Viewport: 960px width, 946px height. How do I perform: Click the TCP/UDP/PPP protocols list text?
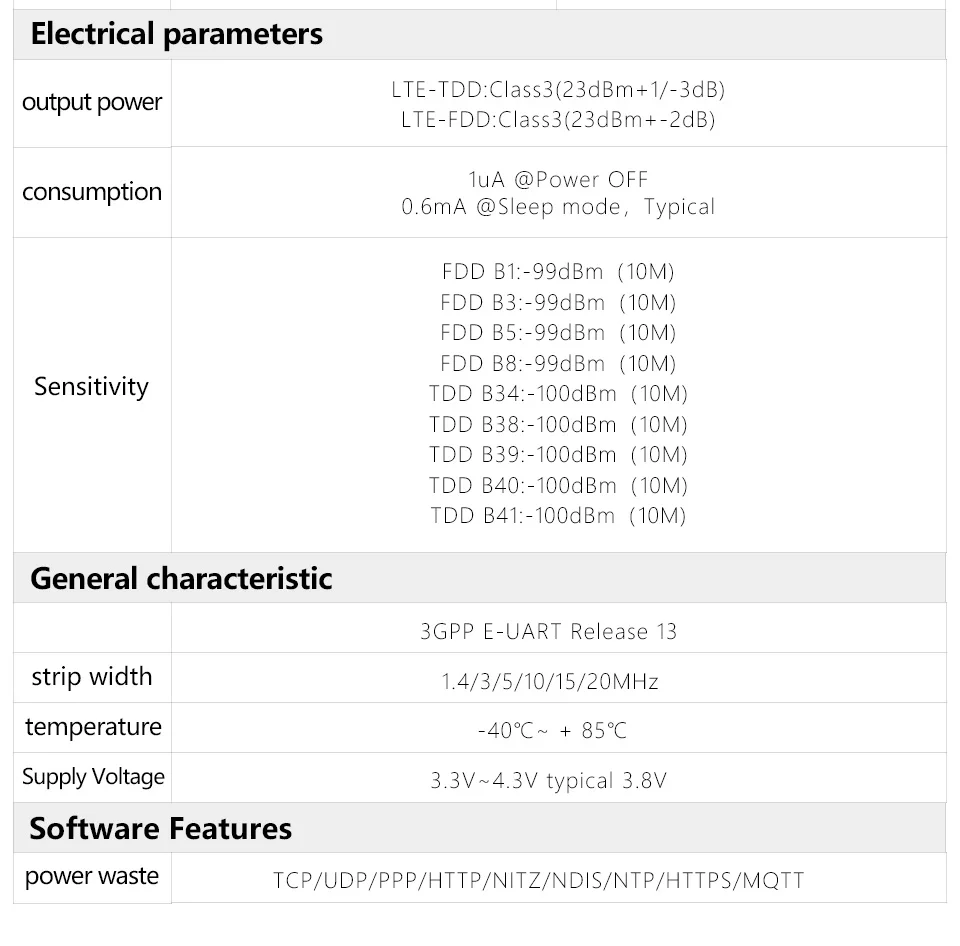[538, 881]
